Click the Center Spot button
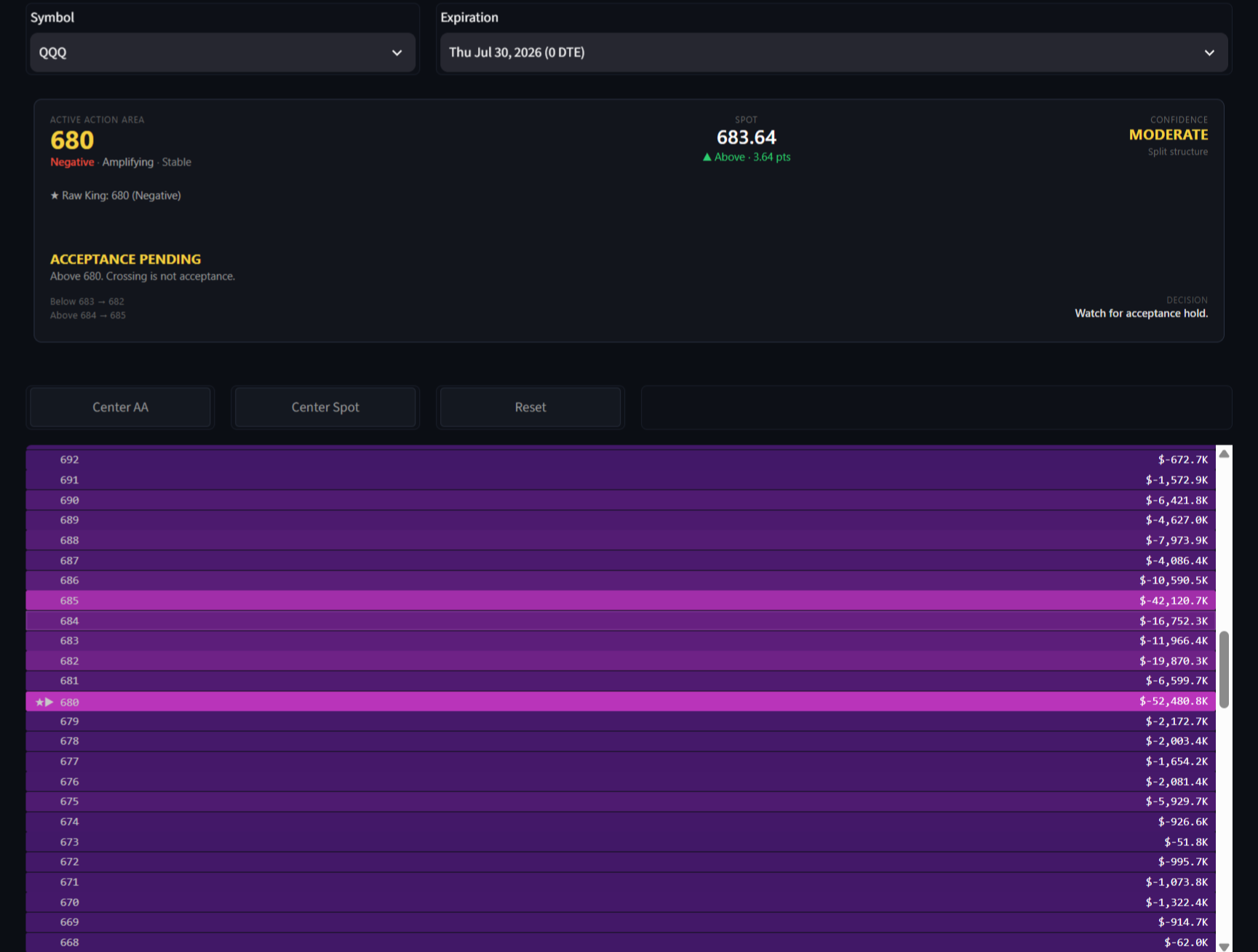Viewport: 1258px width, 952px height. pos(325,407)
